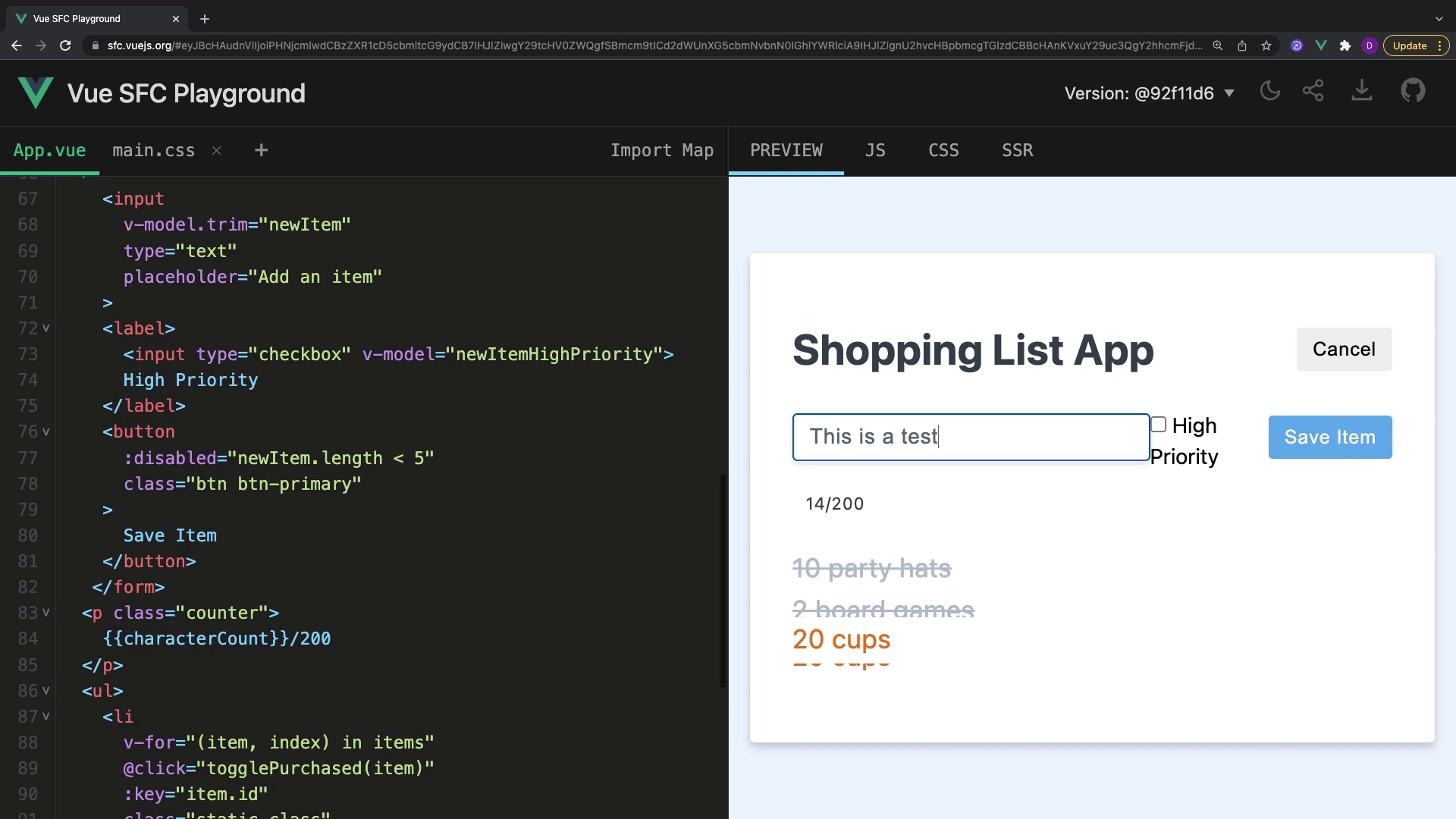Viewport: 1456px width, 819px height.
Task: Toggle dark mode moon icon
Action: coord(1269,92)
